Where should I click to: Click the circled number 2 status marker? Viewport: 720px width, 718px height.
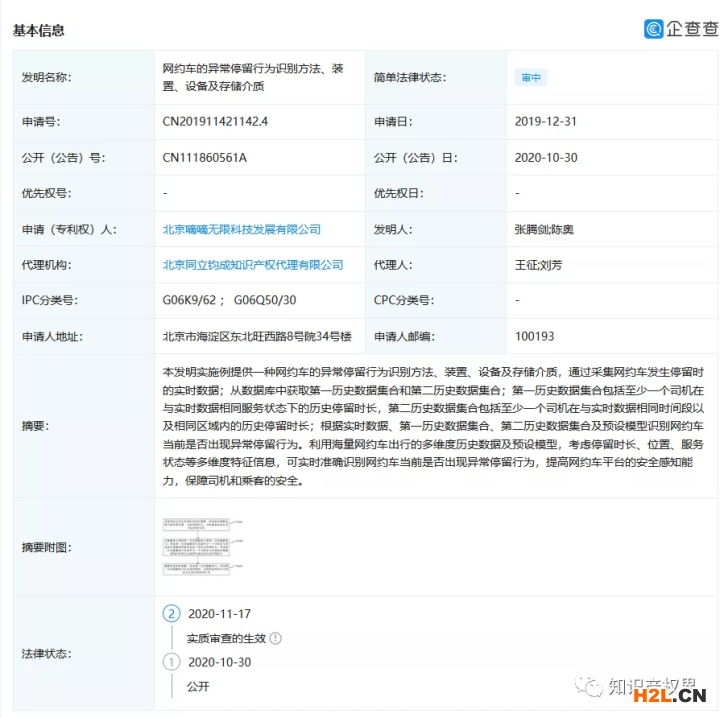tap(172, 613)
